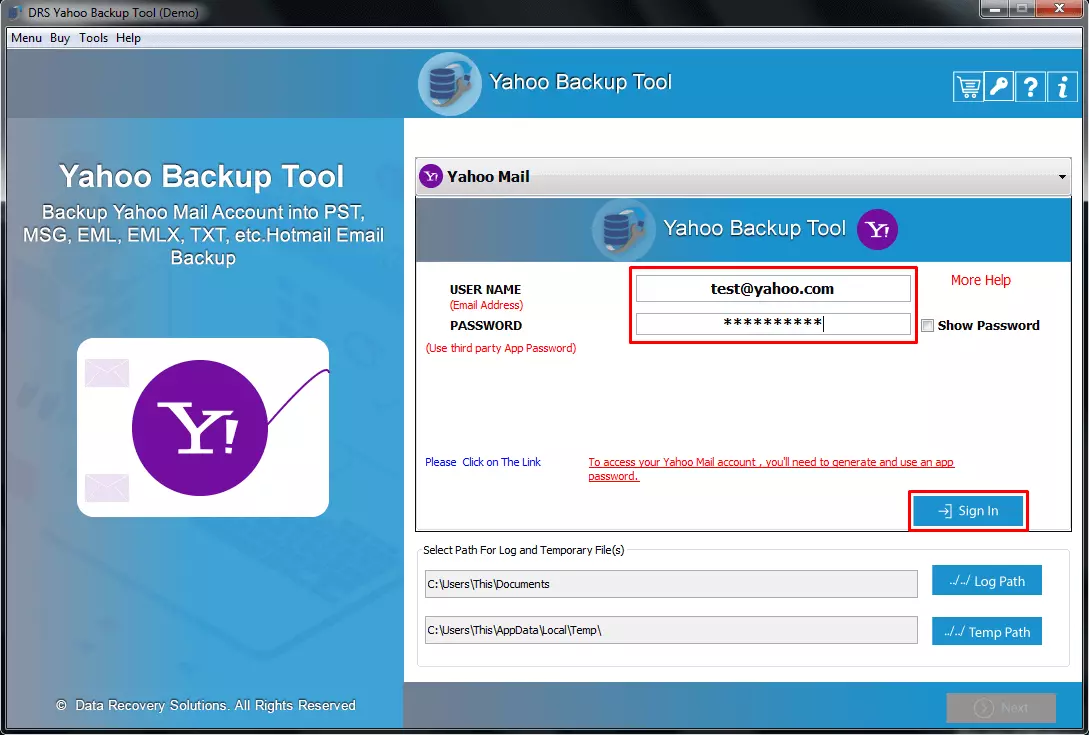
Task: Click the Temp Path browse button
Action: (987, 631)
